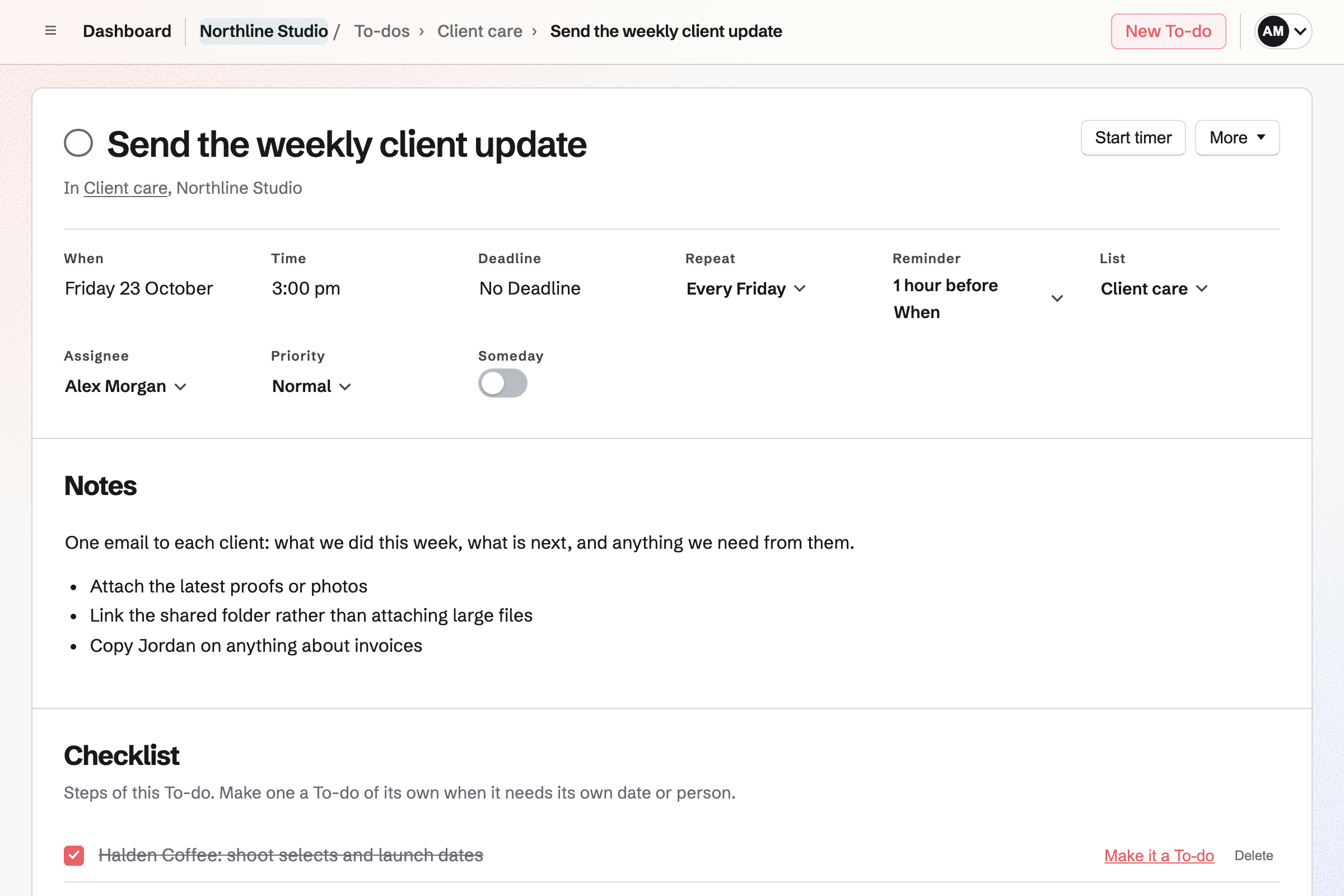Open the hamburger navigation menu
Screen dimensions: 1344x896
(x=50, y=31)
